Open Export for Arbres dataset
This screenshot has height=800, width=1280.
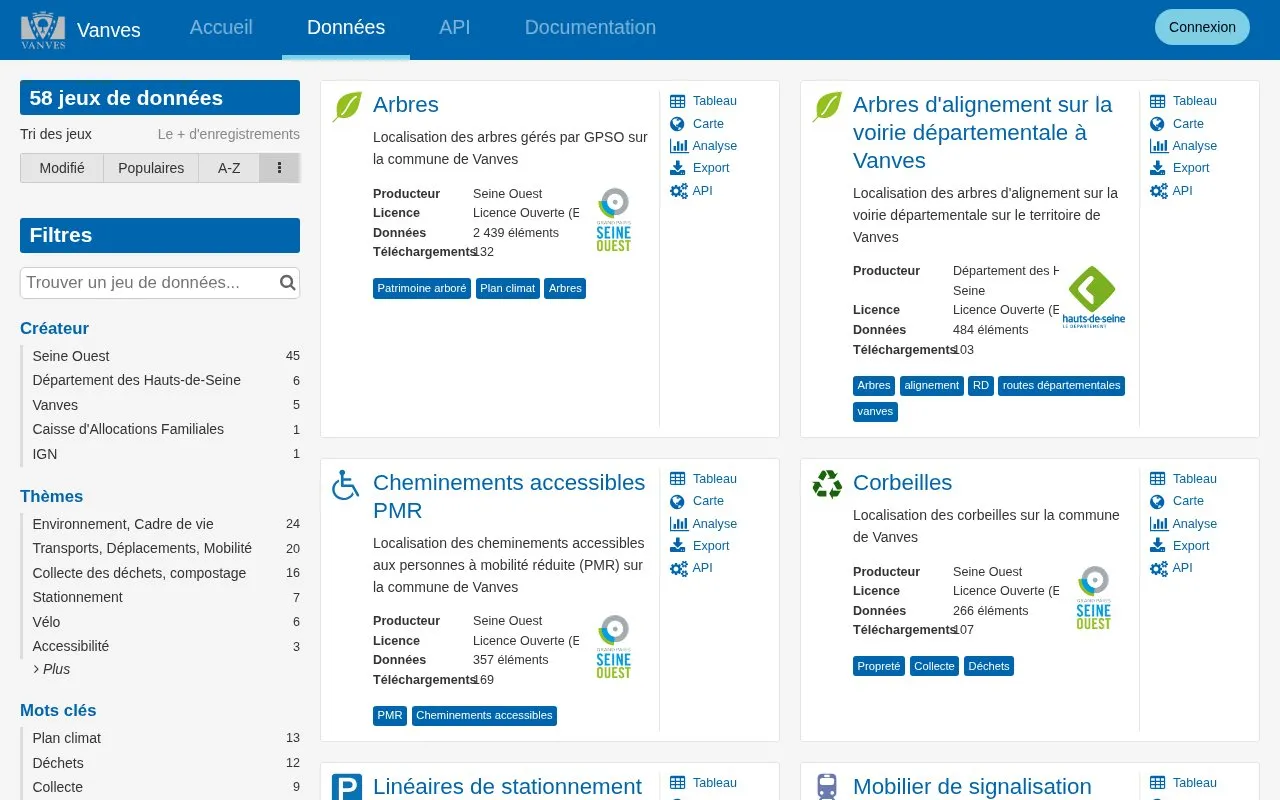click(700, 168)
